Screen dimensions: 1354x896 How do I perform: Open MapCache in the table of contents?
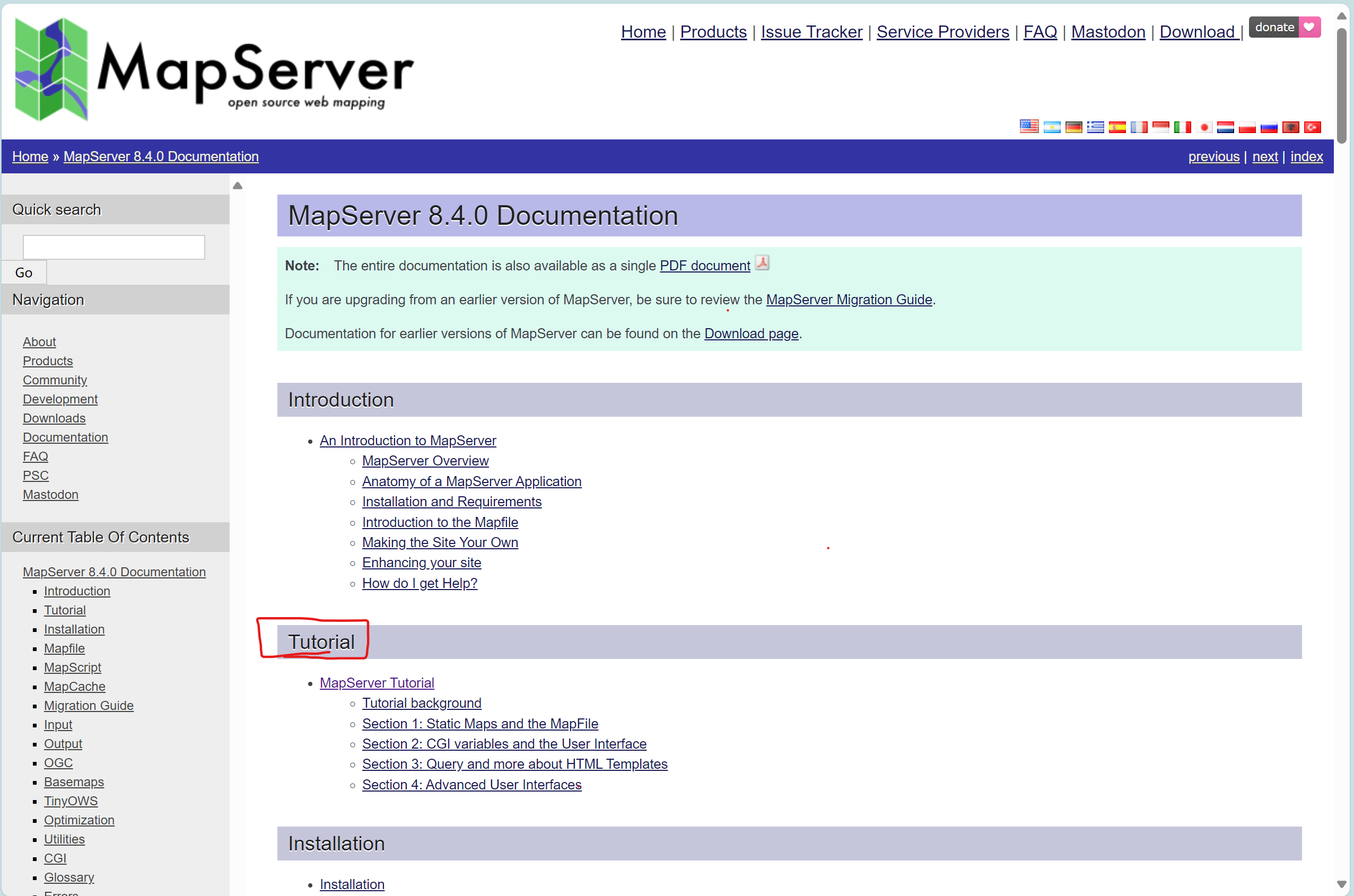pyautogui.click(x=75, y=686)
